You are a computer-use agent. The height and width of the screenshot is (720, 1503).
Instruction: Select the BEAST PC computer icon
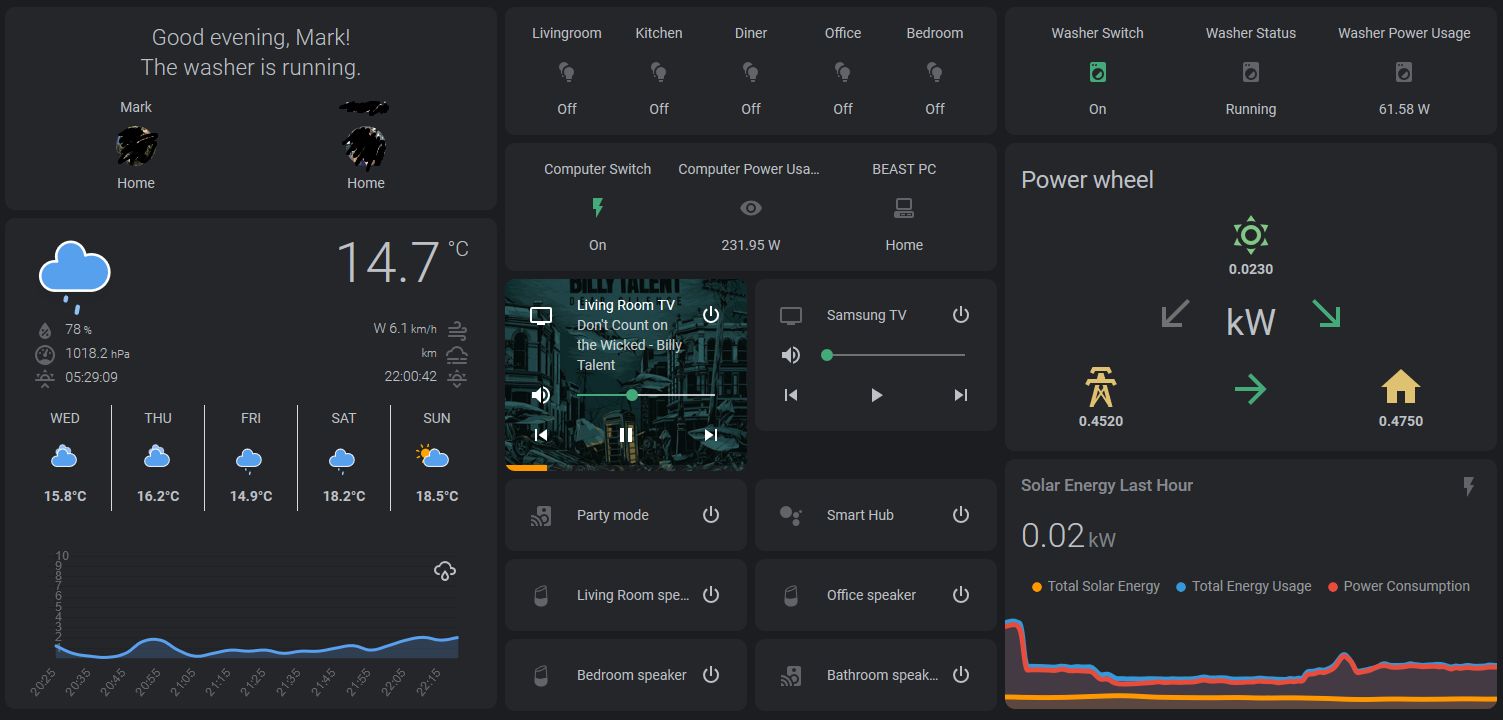coord(903,207)
